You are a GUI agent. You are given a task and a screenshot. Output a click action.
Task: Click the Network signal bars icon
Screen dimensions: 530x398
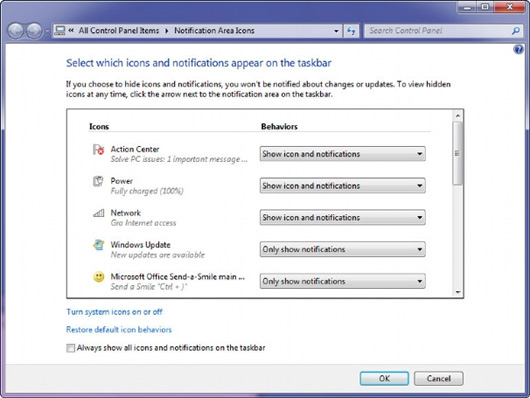click(98, 213)
